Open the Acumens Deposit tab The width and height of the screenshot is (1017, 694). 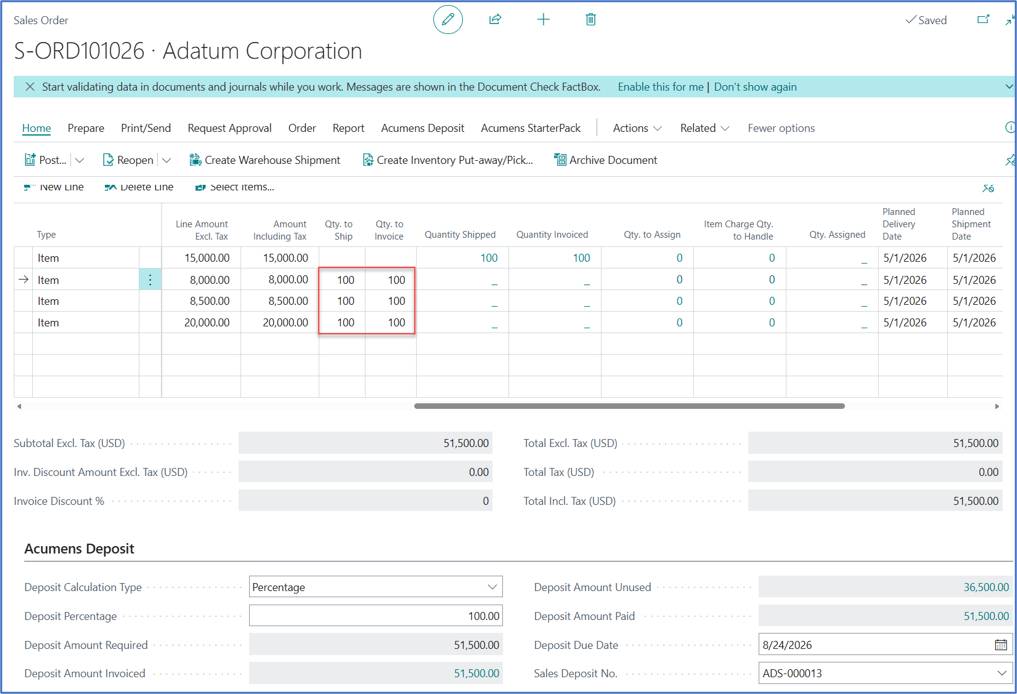422,128
